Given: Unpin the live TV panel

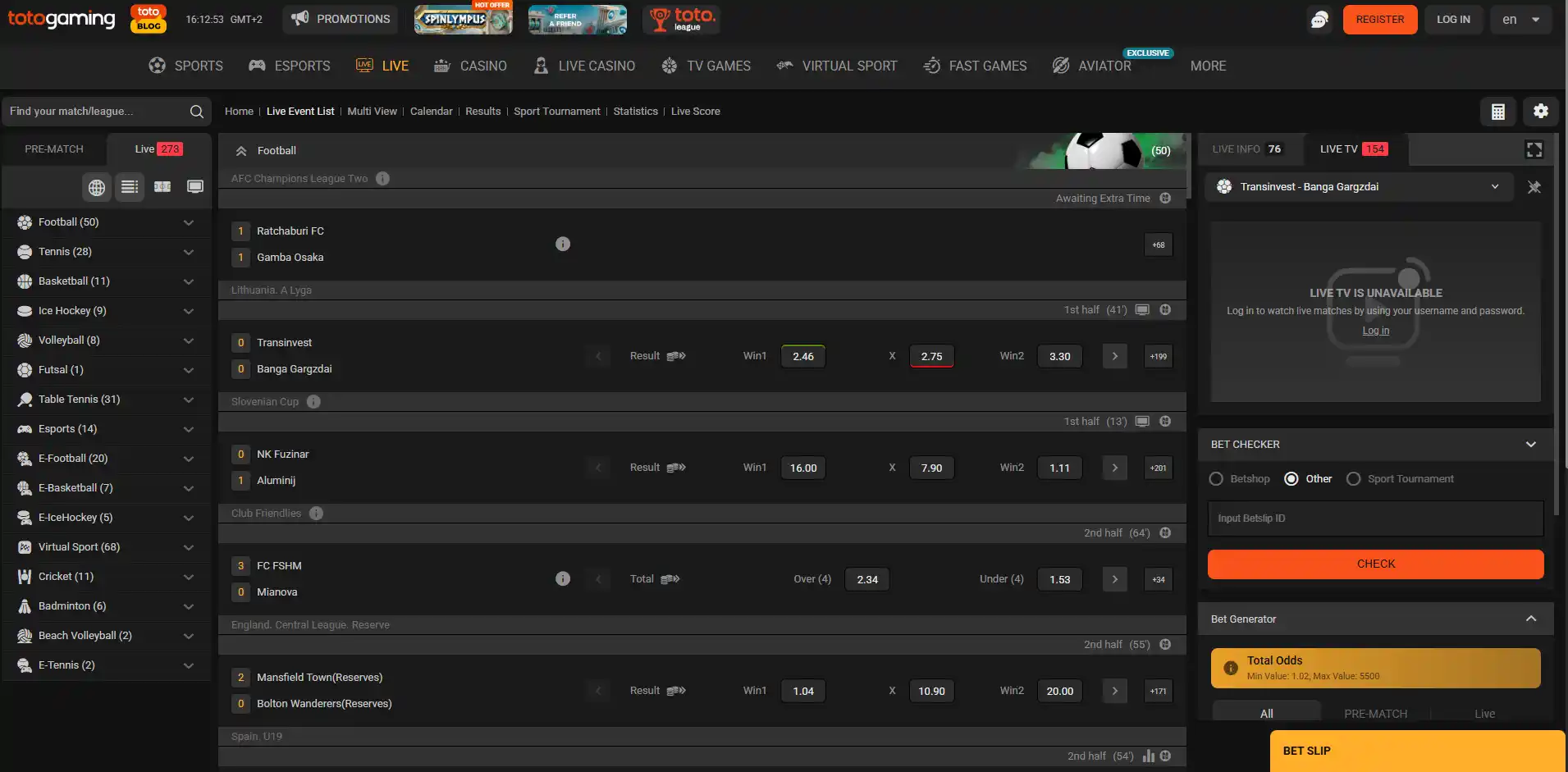Looking at the screenshot, I should click(1534, 187).
